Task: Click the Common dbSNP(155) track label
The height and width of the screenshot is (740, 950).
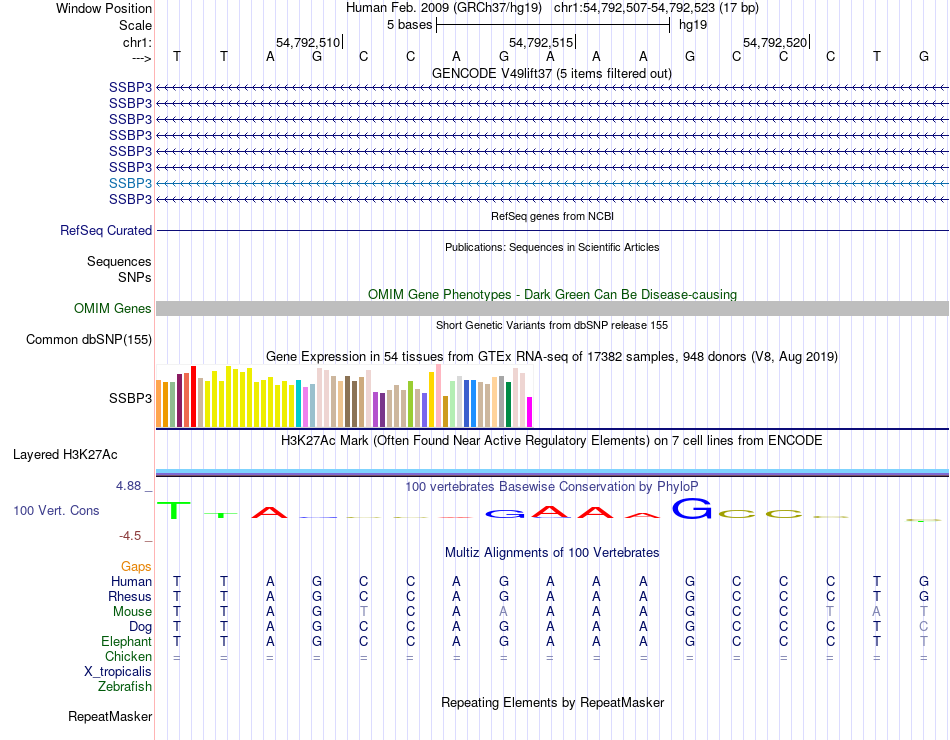Action: click(x=88, y=339)
